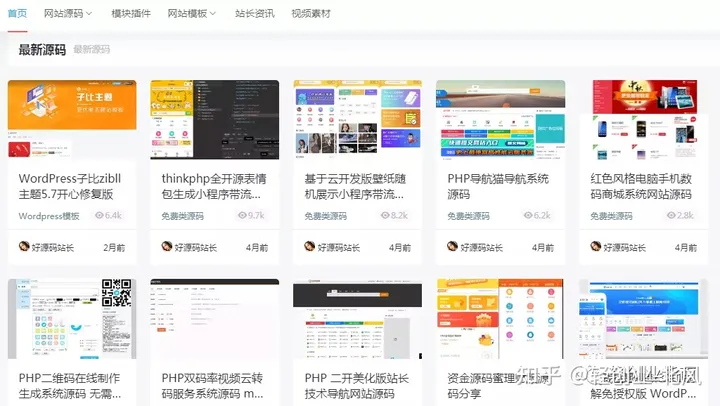Click the eye icon showing 8.2k views

pos(385,216)
